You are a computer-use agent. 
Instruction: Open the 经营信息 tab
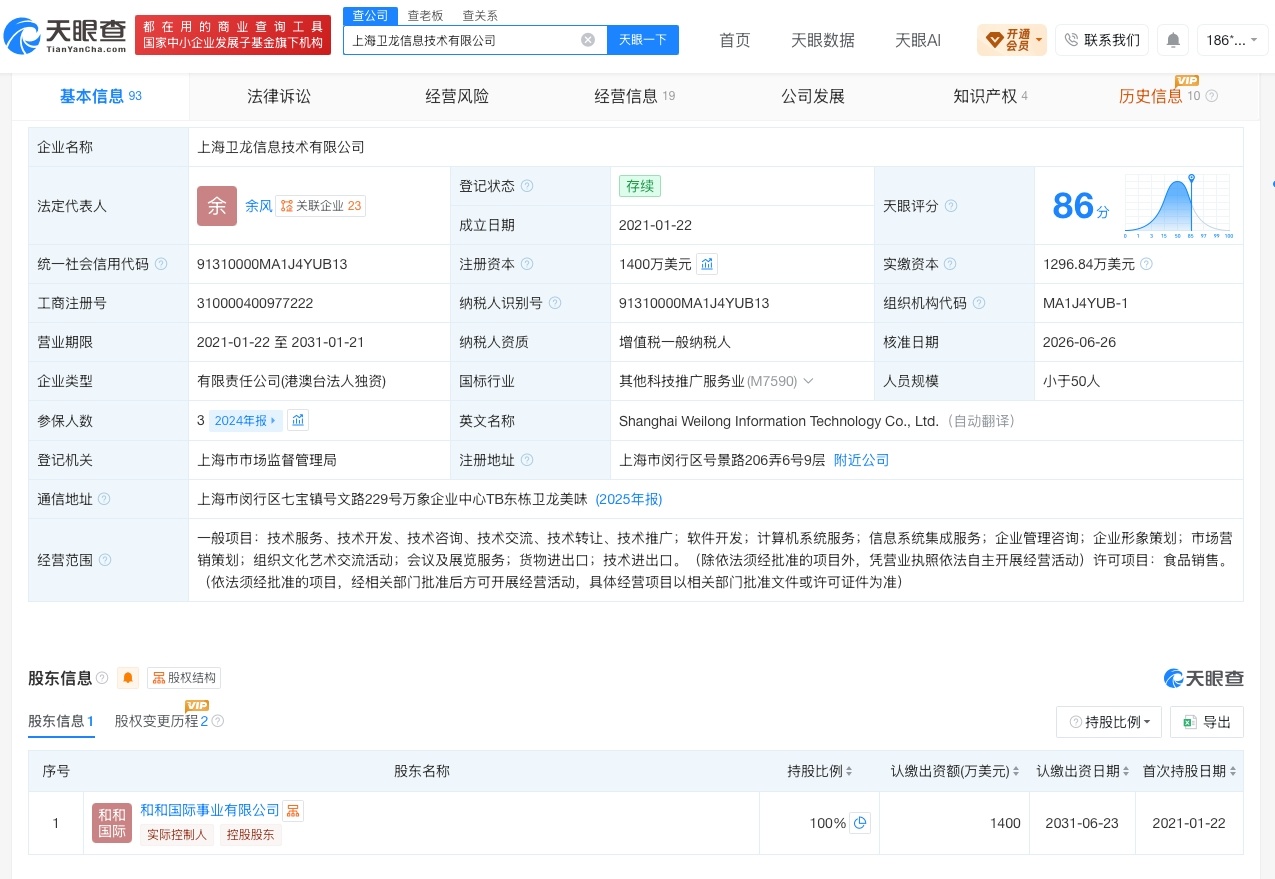click(635, 96)
